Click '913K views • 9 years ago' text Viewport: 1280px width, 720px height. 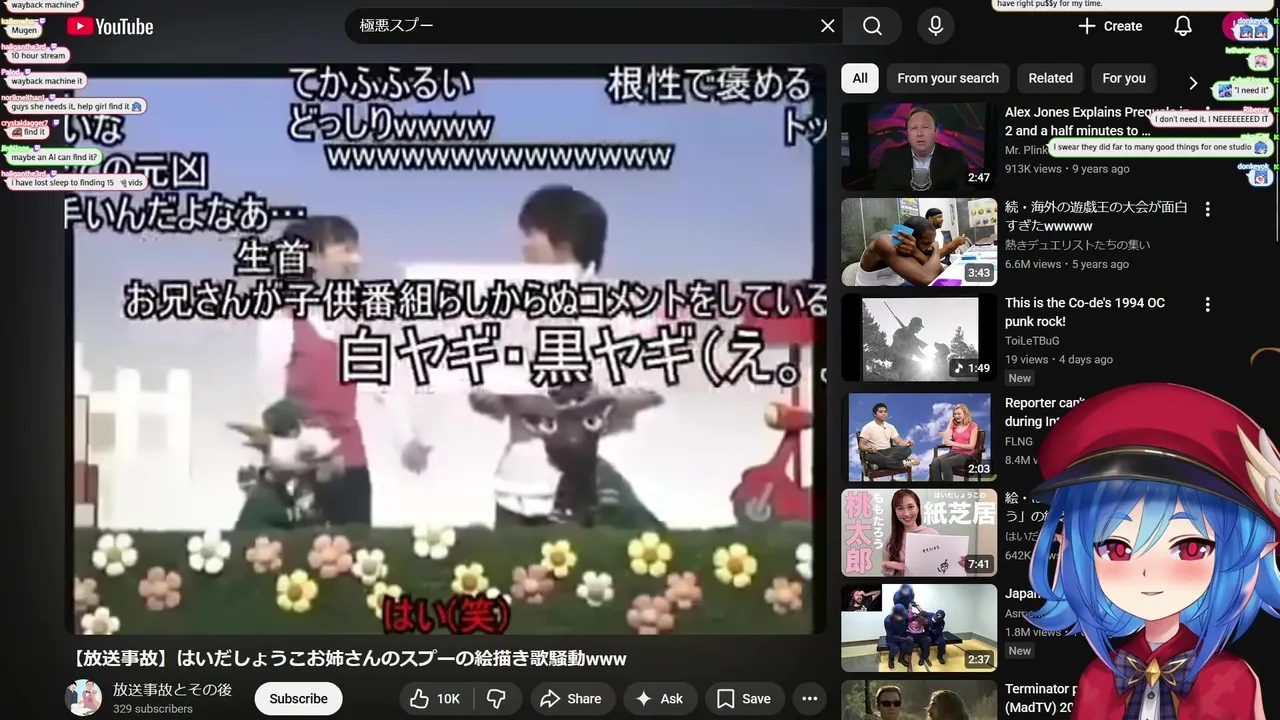pos(1067,169)
